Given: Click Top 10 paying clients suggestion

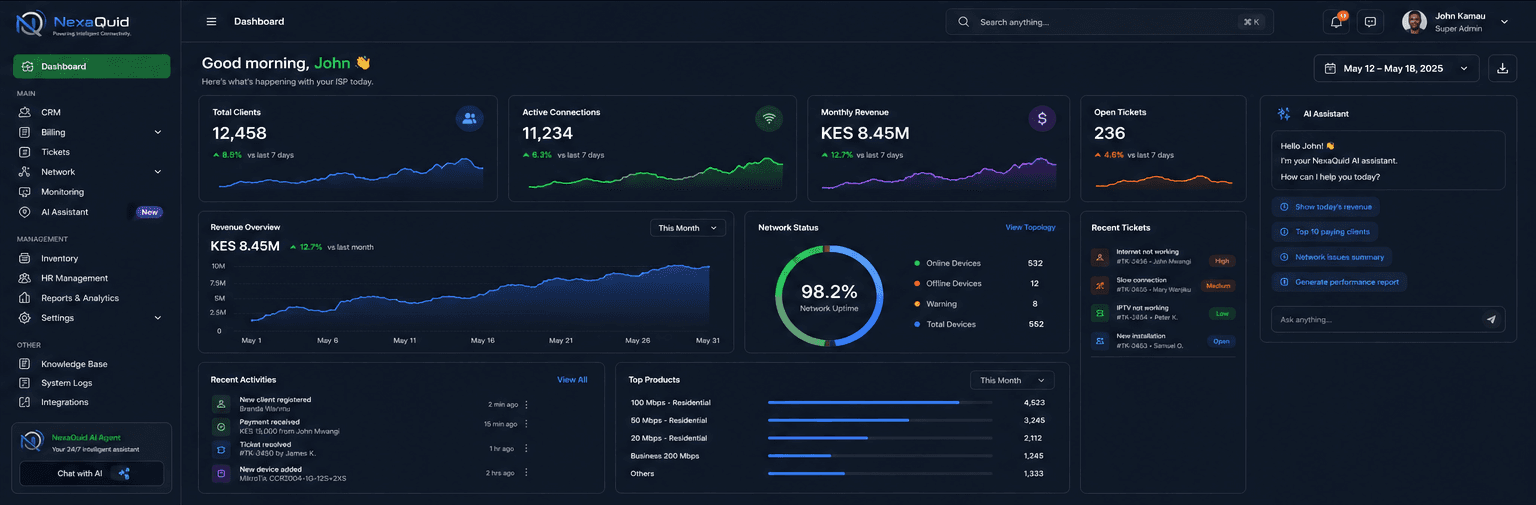Looking at the screenshot, I should pos(1325,232).
